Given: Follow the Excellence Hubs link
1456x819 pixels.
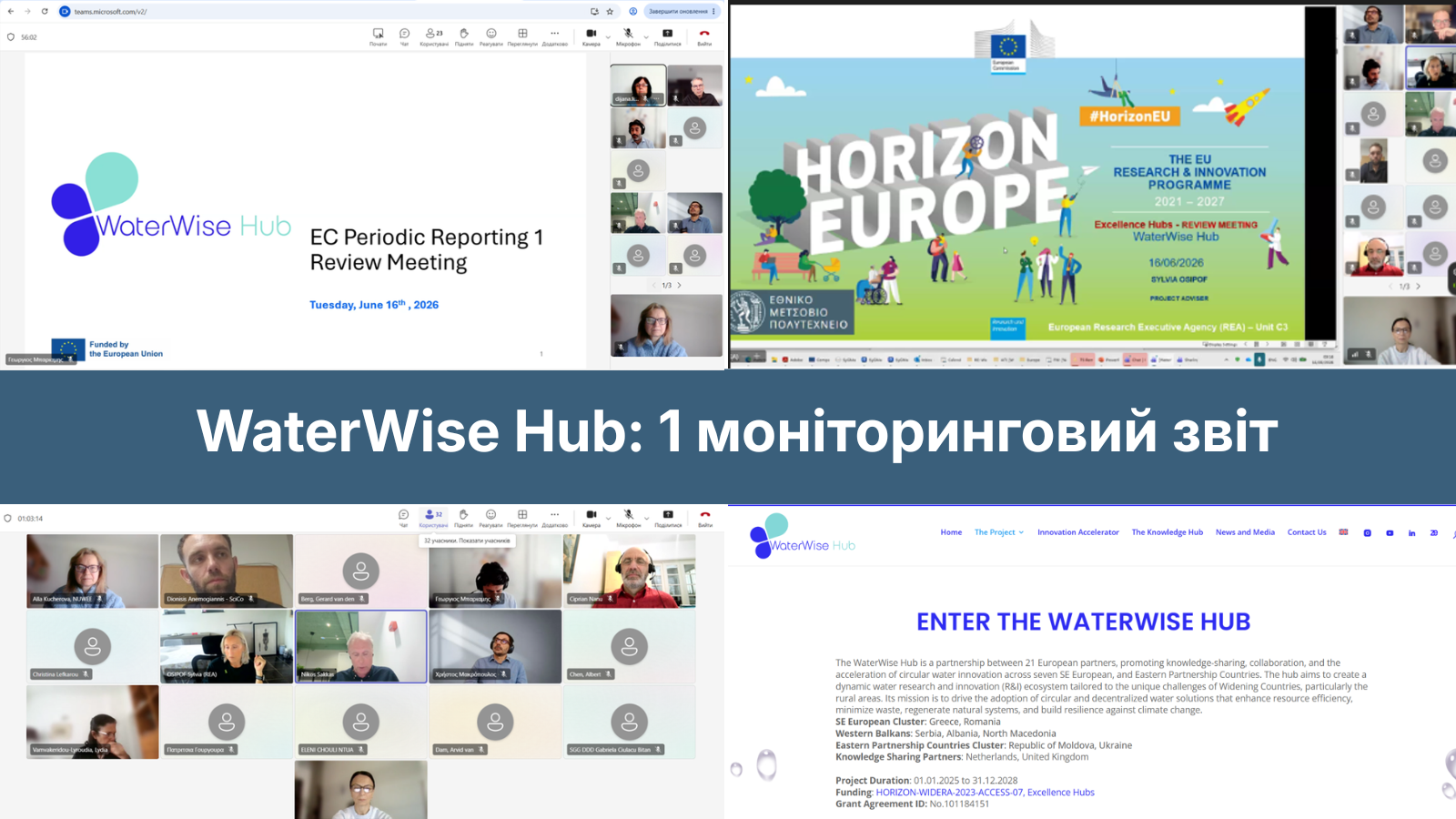Looking at the screenshot, I should [1061, 793].
